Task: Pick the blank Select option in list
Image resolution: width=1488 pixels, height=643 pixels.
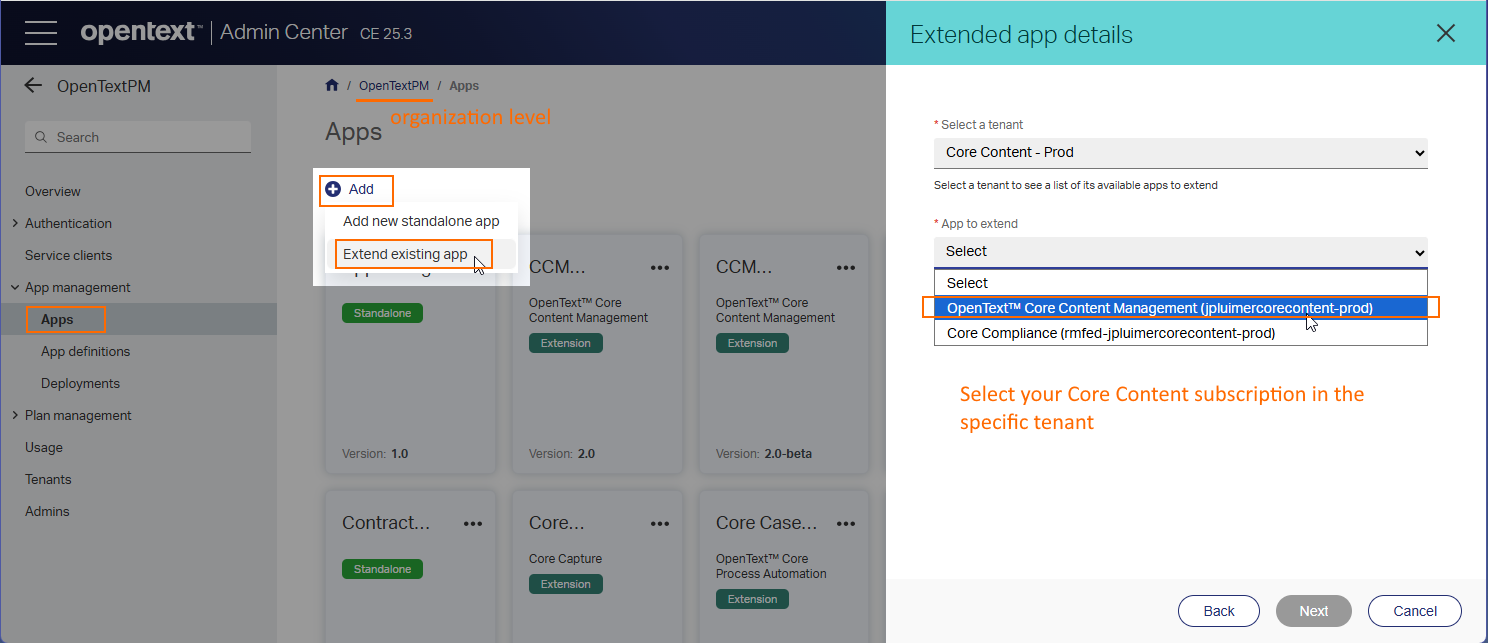Action: (x=1180, y=283)
